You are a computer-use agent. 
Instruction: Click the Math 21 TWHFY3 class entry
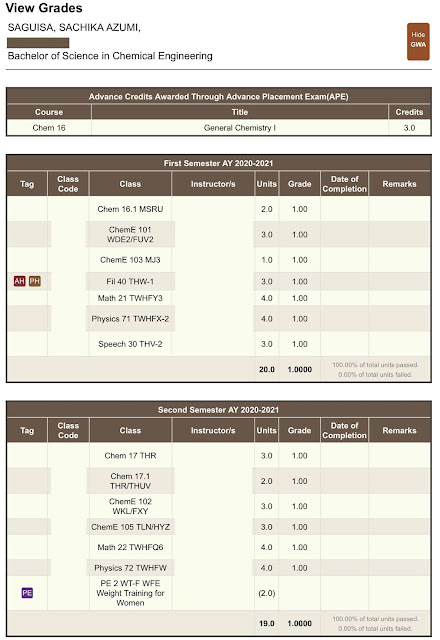pyautogui.click(x=130, y=298)
